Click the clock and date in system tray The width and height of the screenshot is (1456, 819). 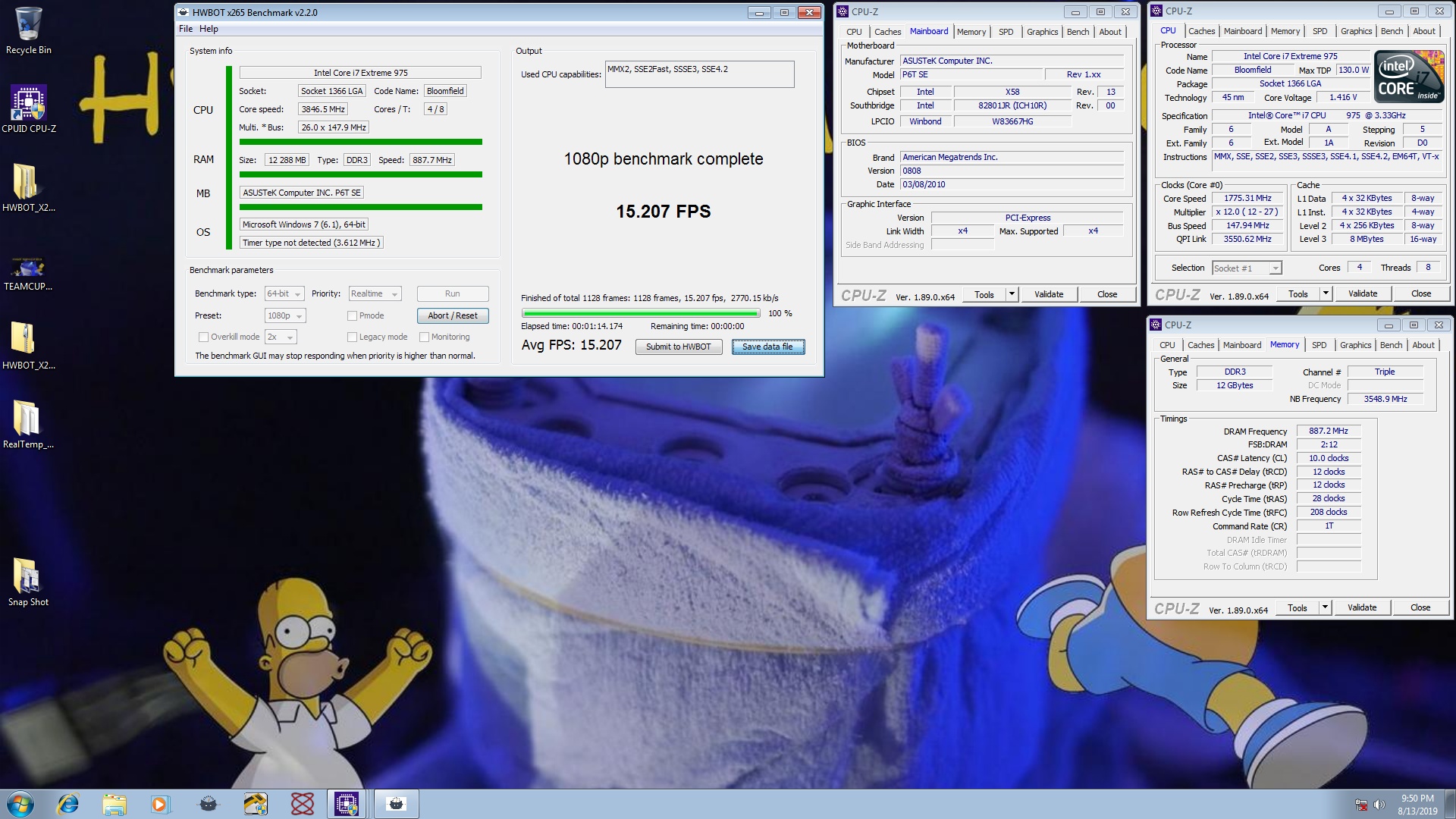tap(1417, 805)
